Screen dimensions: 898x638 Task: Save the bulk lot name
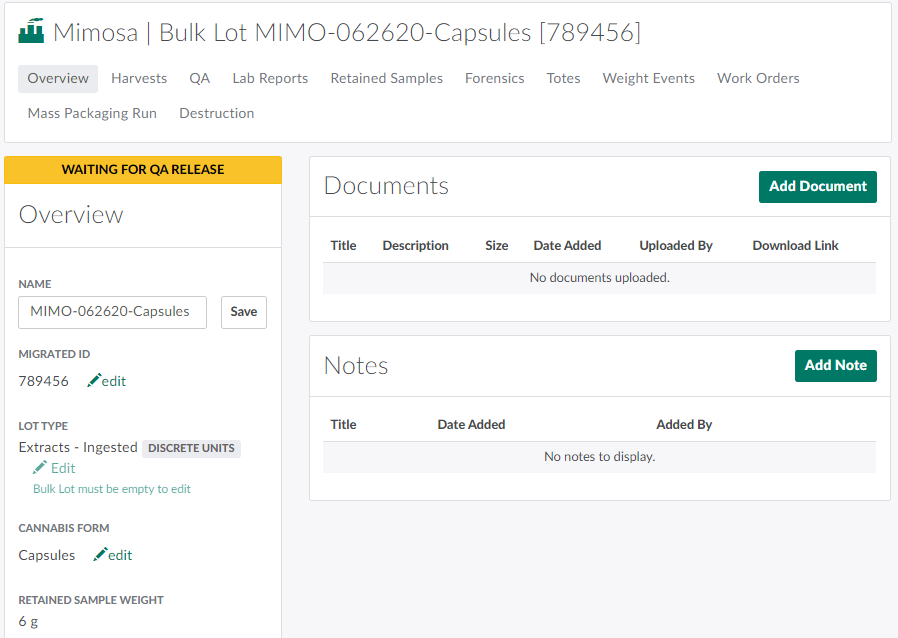point(243,312)
